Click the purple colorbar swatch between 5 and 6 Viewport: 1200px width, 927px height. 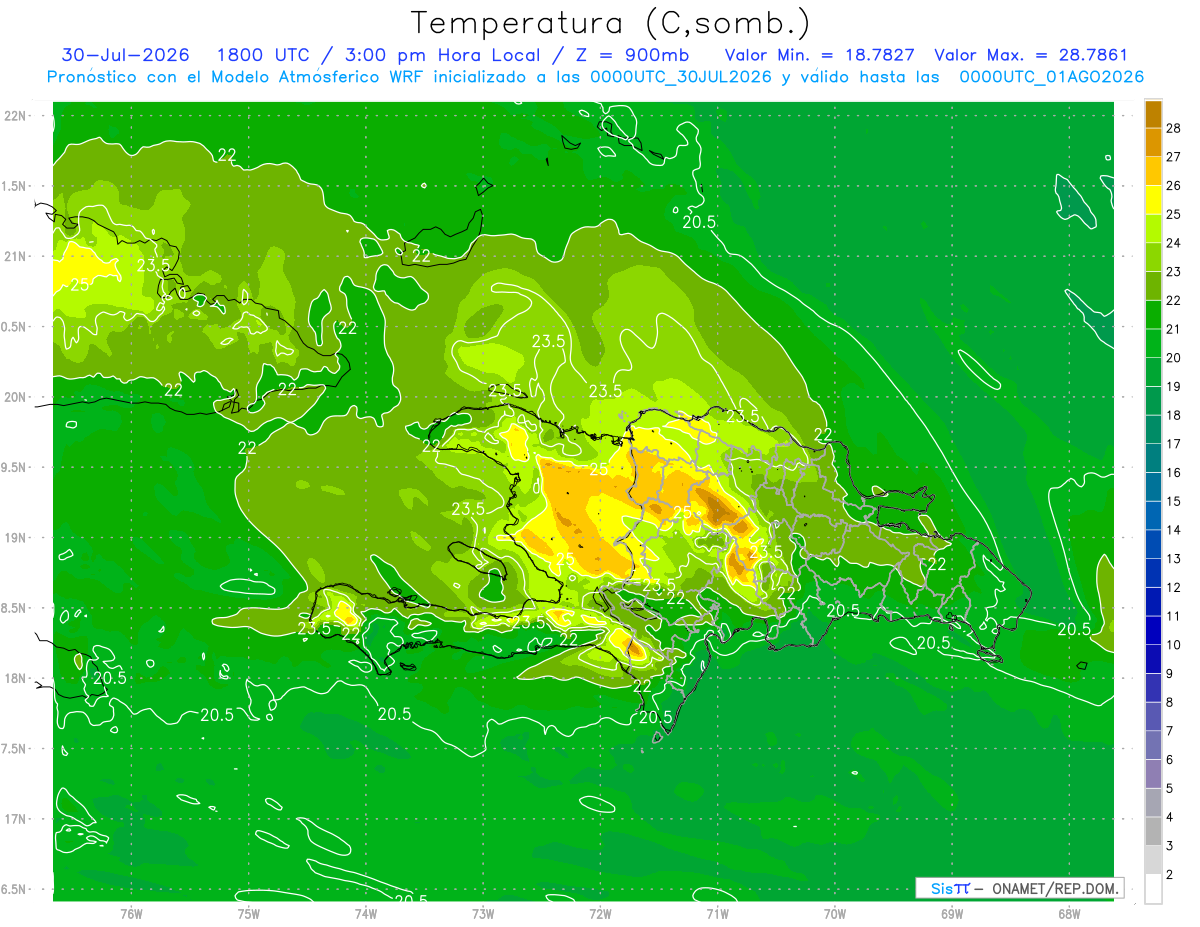(1153, 774)
